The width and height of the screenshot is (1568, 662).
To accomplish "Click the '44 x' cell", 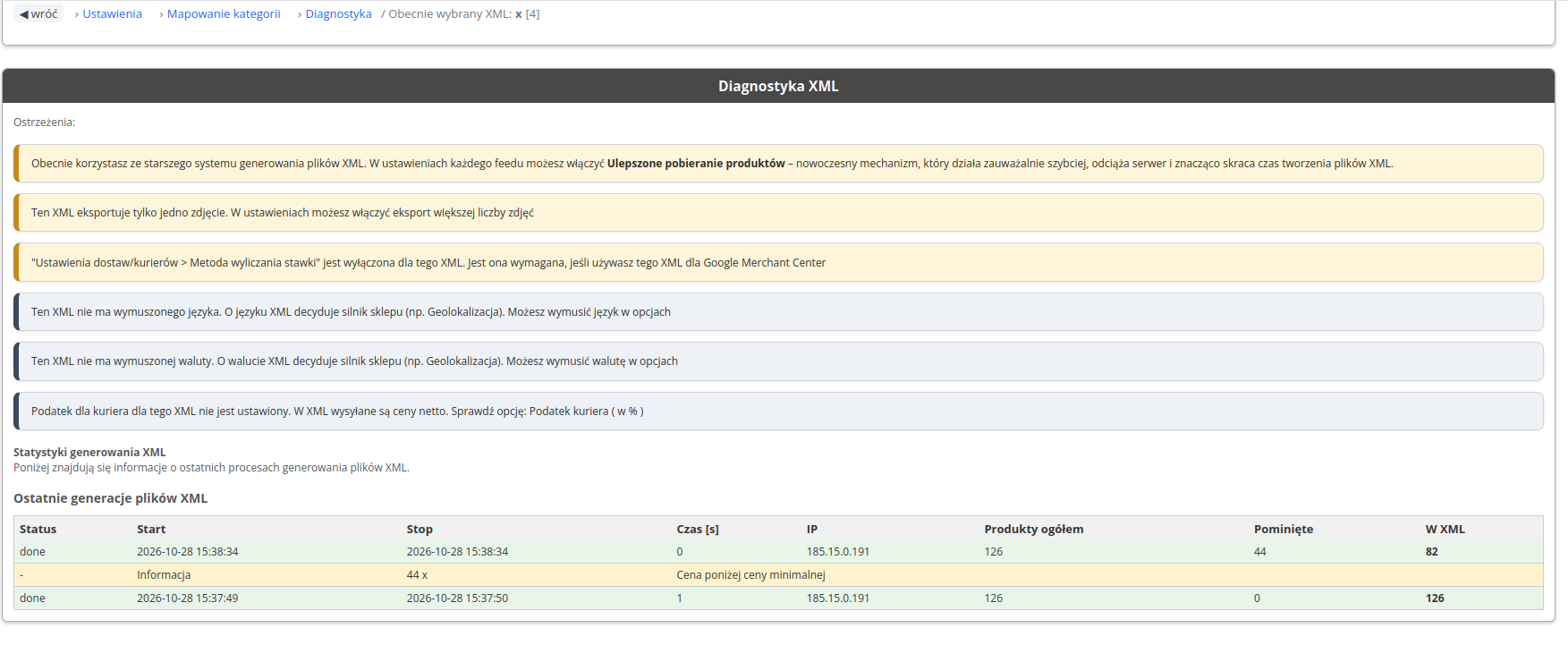I will tap(418, 575).
